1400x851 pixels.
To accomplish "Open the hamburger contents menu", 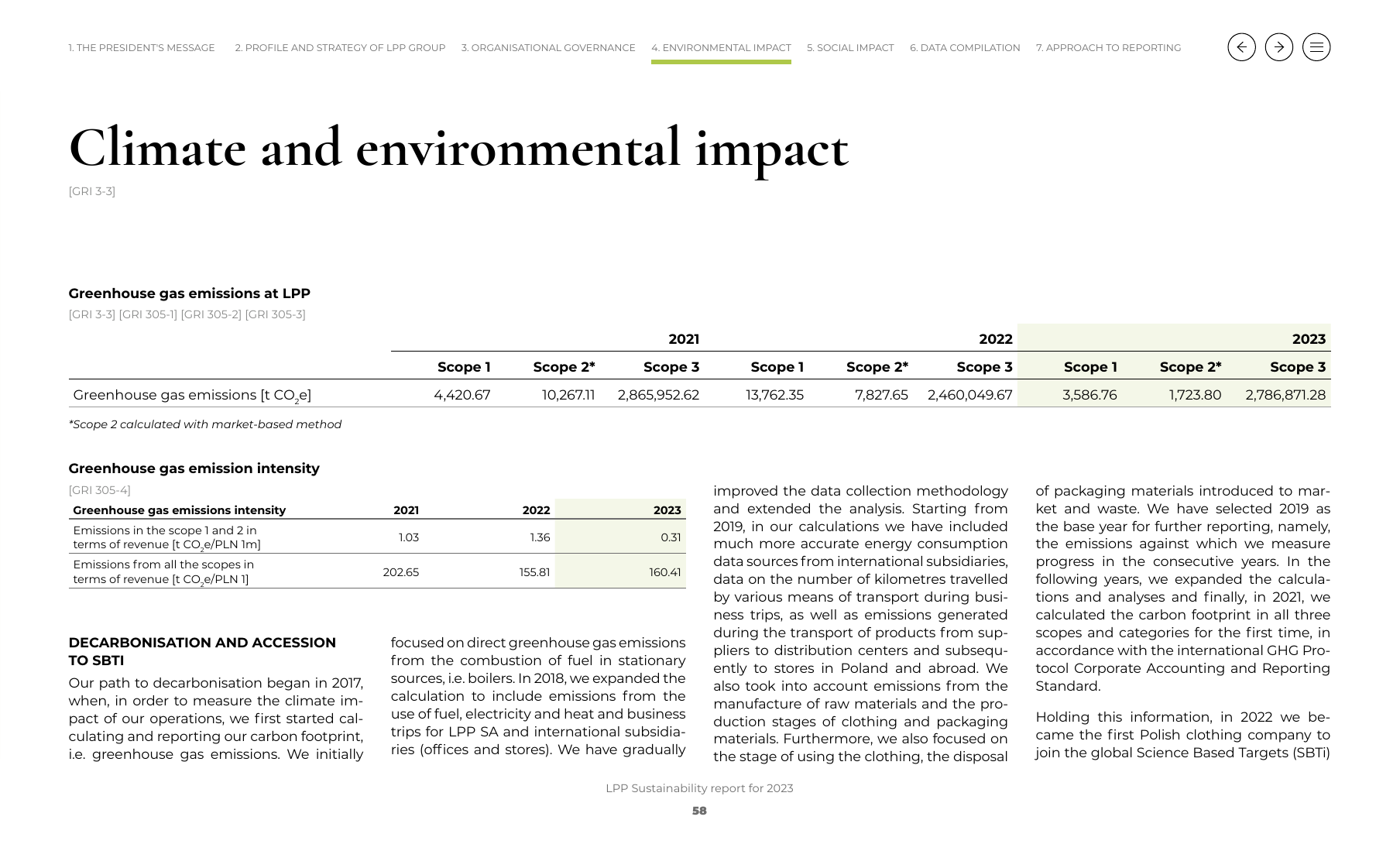I will coord(1316,47).
